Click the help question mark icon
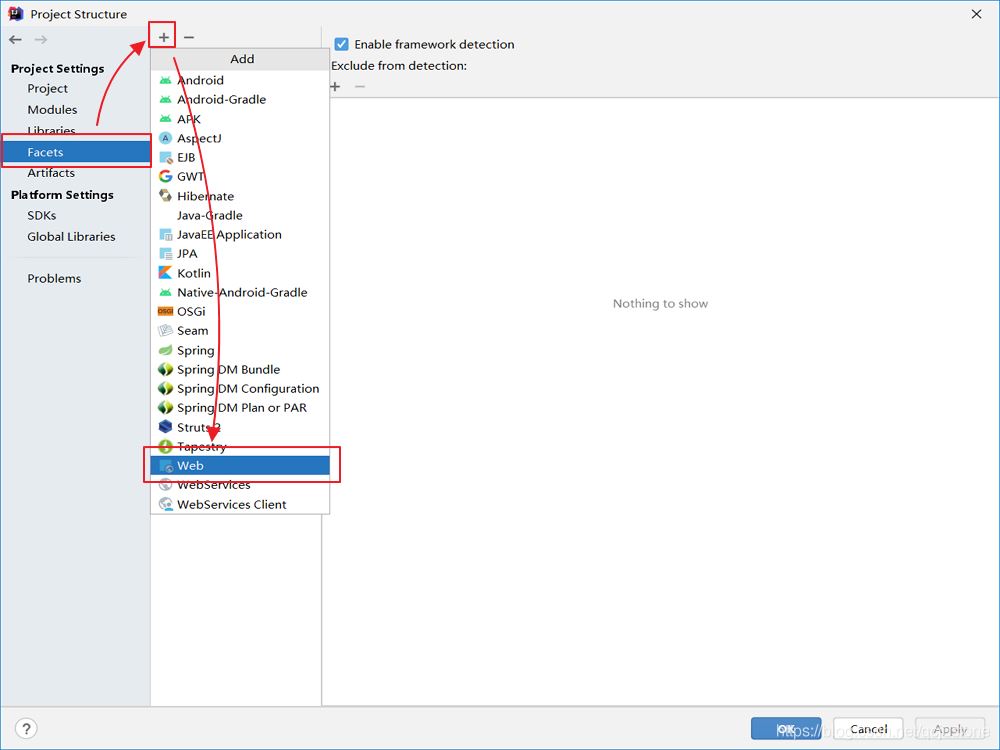The image size is (1000, 750). (x=27, y=728)
